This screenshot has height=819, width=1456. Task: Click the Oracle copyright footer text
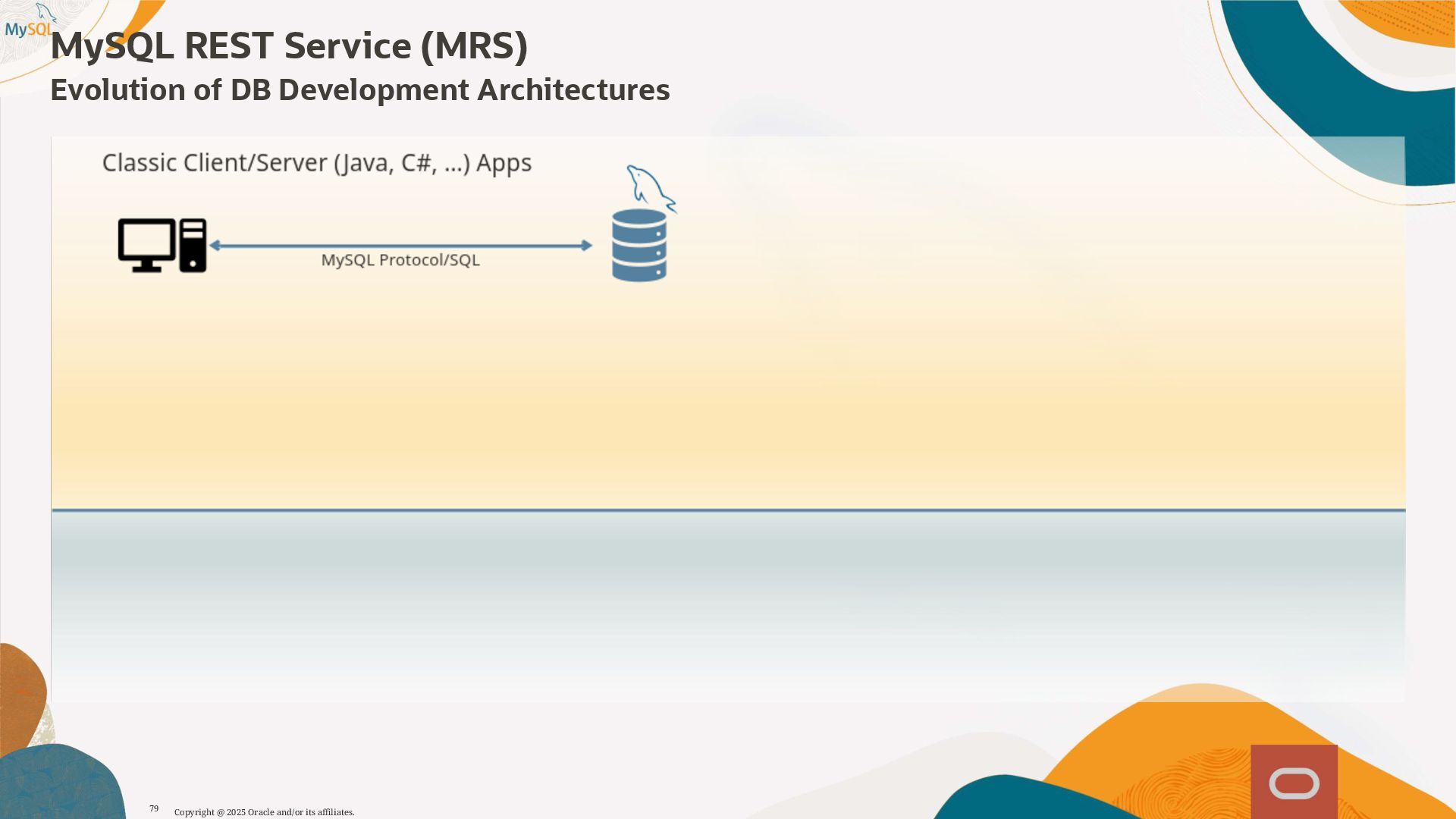point(264,812)
